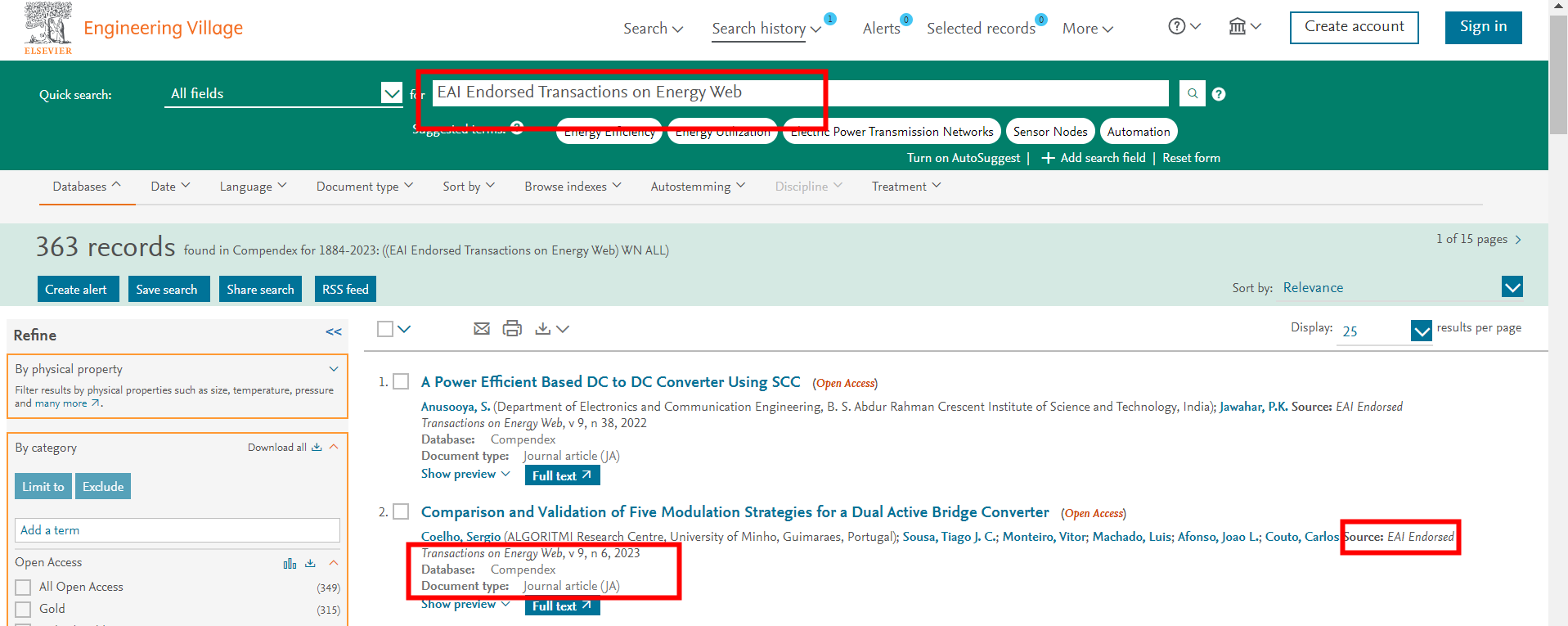The height and width of the screenshot is (626, 1568).
Task: Open the Language filter tab
Action: coord(253,187)
